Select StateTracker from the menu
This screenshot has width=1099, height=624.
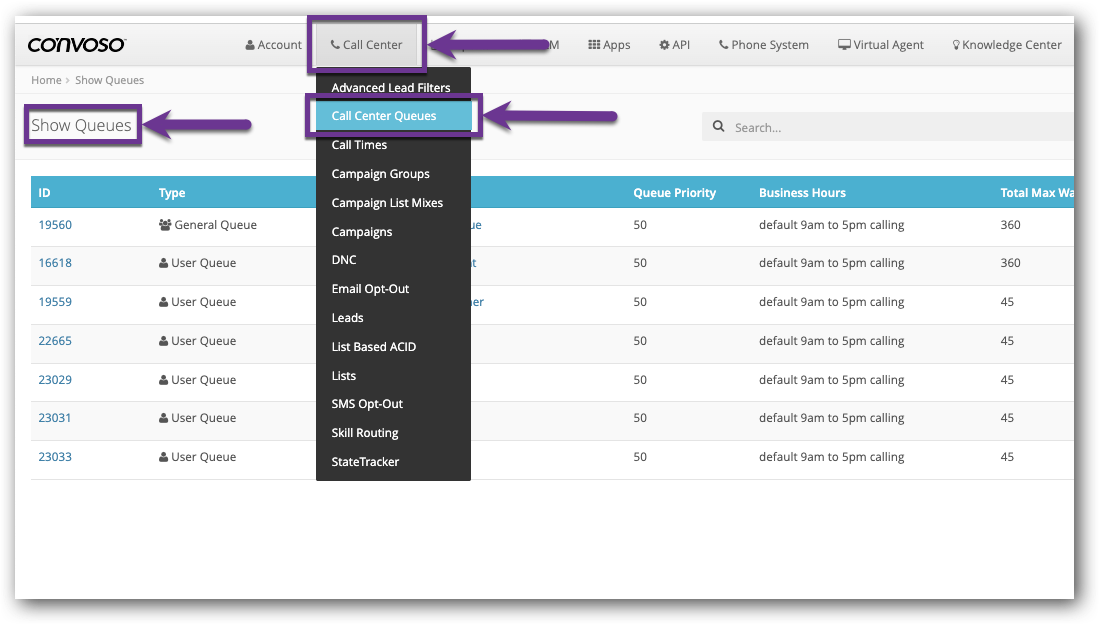pos(365,462)
